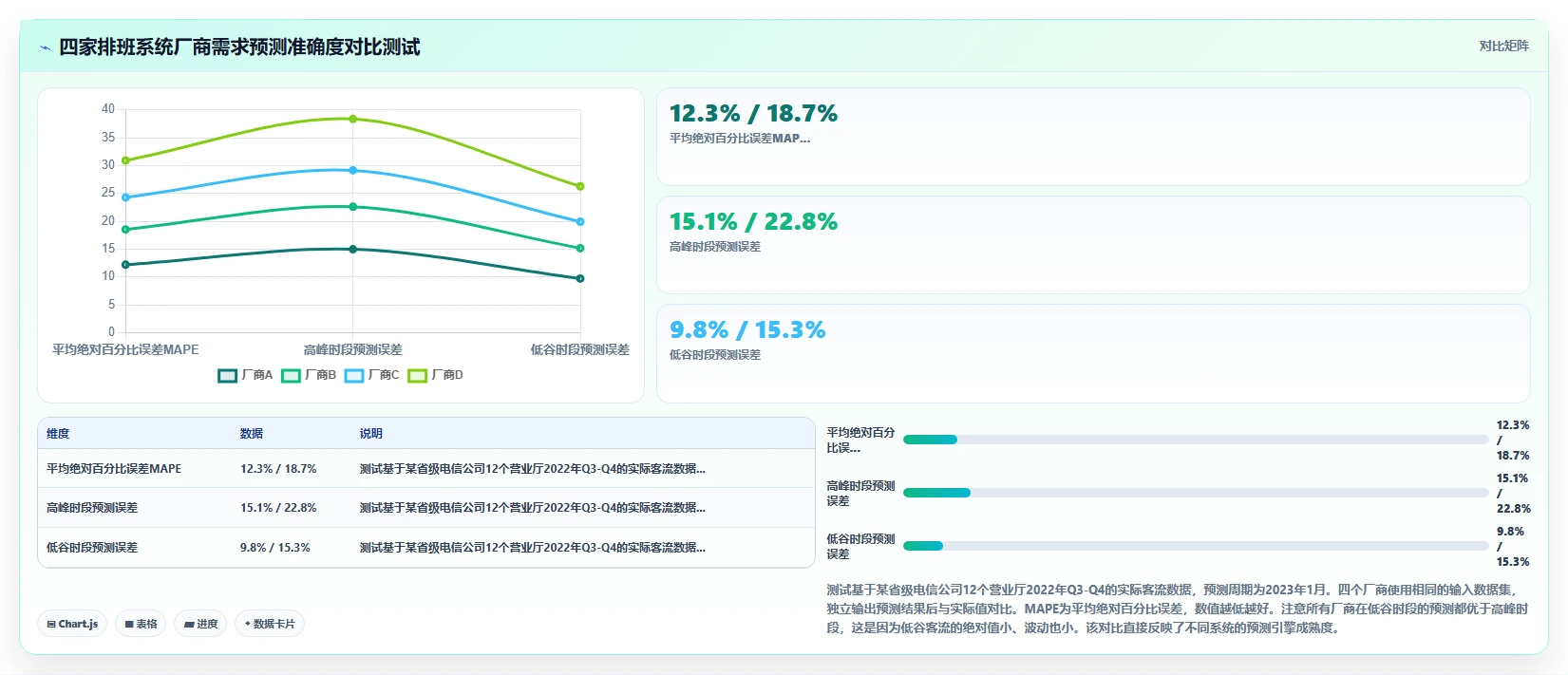Select the Chart.js tag chip
Image resolution: width=1568 pixels, height=675 pixels.
72,624
